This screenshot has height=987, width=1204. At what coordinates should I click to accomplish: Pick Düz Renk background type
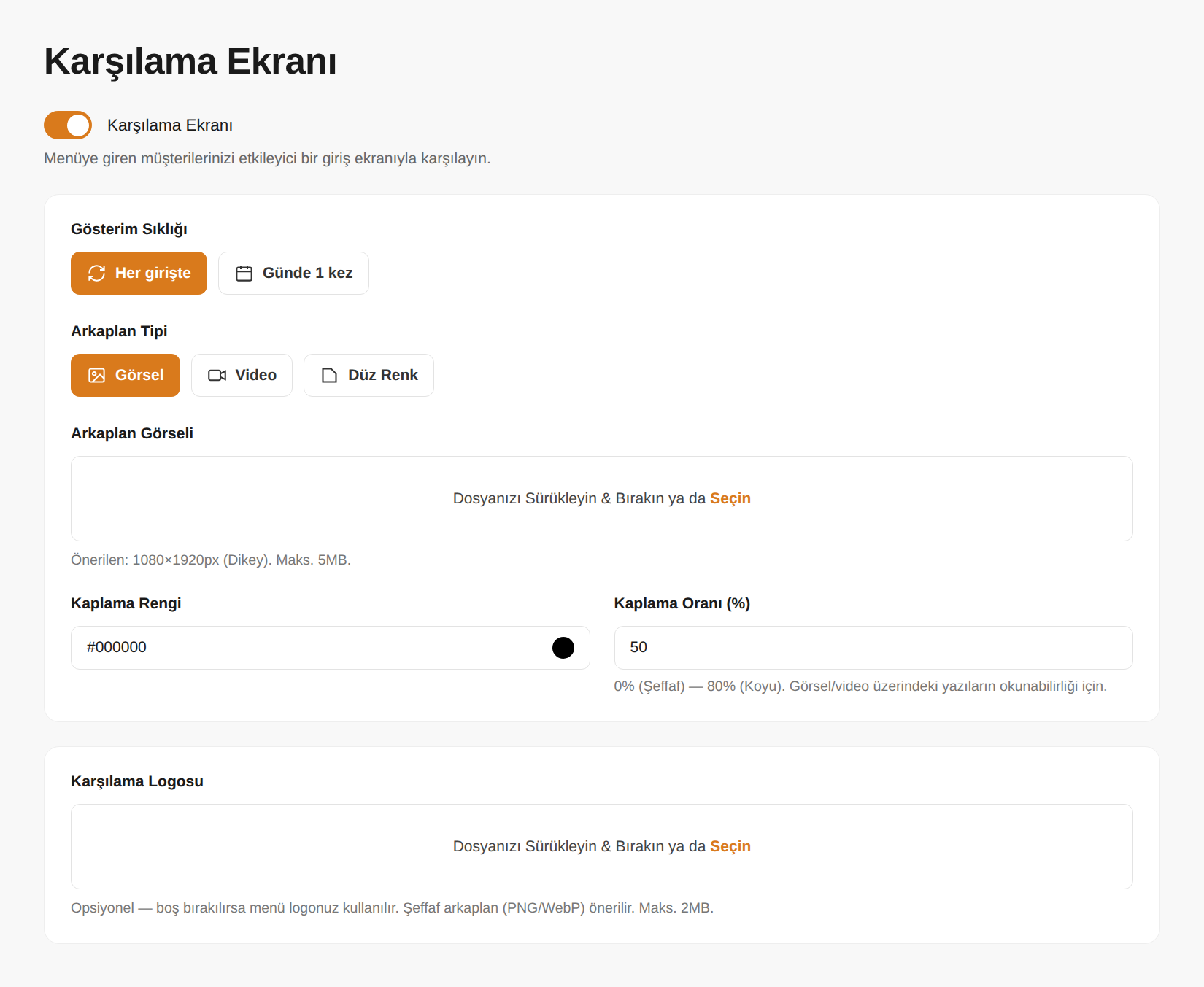pyautogui.click(x=368, y=375)
